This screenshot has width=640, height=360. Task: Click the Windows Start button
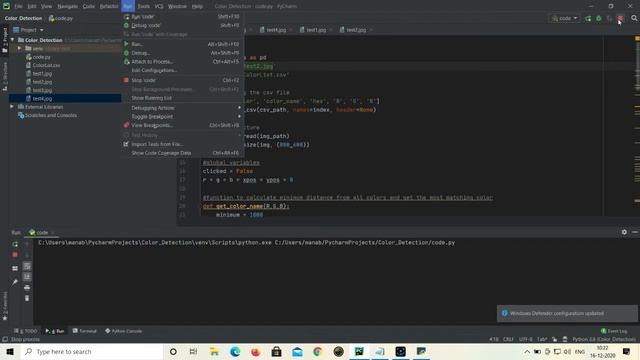[10, 351]
